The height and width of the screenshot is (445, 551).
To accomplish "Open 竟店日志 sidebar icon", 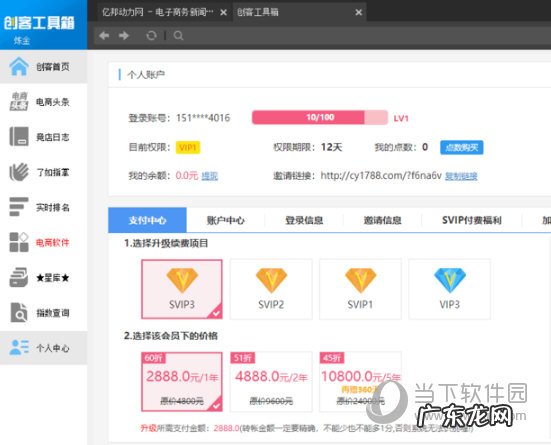I will pyautogui.click(x=19, y=137).
